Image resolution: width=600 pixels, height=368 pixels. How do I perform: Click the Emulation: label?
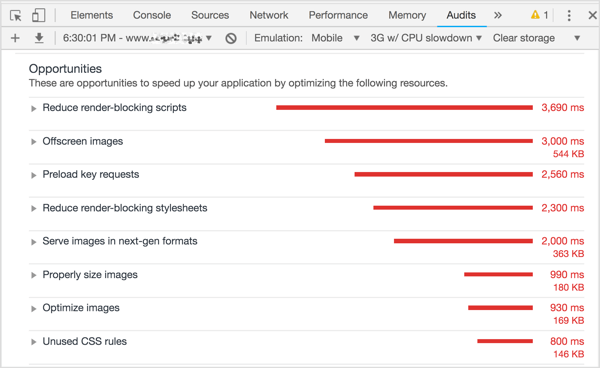(278, 38)
